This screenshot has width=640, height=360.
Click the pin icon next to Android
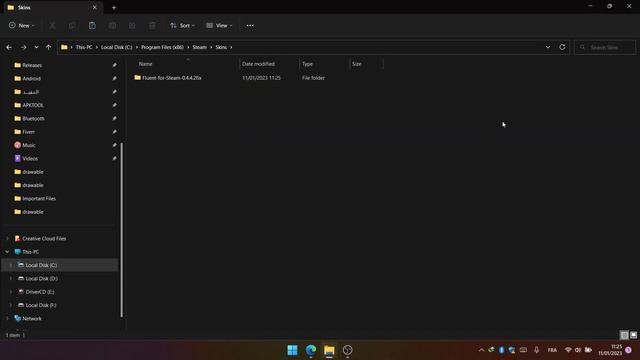click(115, 78)
